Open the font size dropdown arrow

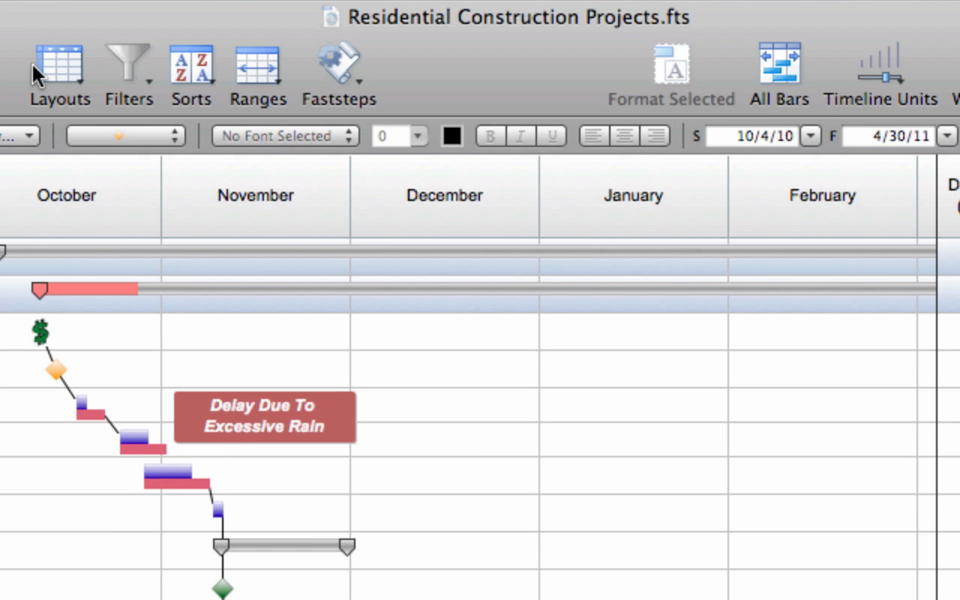coord(418,136)
